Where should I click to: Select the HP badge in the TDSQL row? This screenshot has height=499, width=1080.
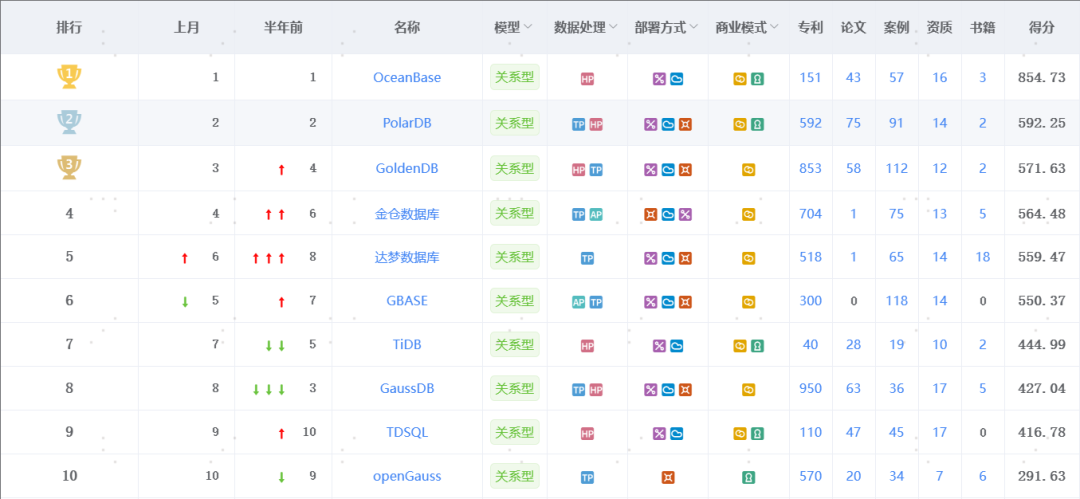[588, 434]
